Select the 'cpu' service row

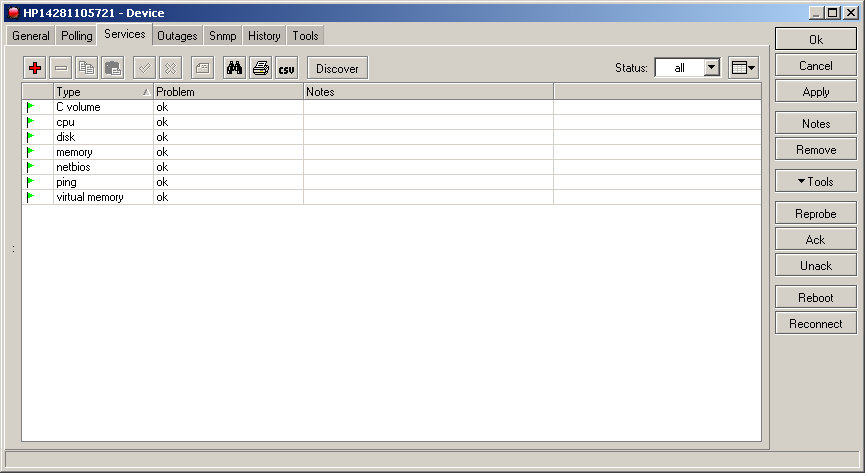tap(392, 121)
